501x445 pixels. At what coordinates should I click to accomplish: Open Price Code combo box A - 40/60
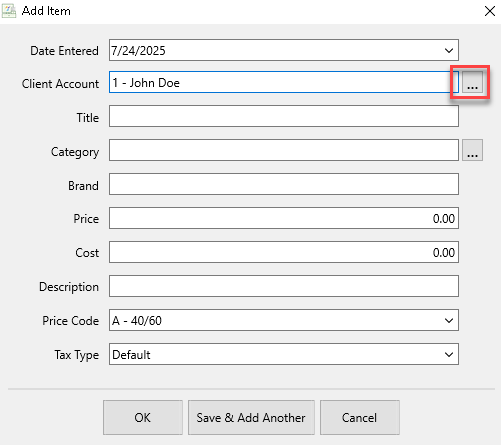coord(284,320)
